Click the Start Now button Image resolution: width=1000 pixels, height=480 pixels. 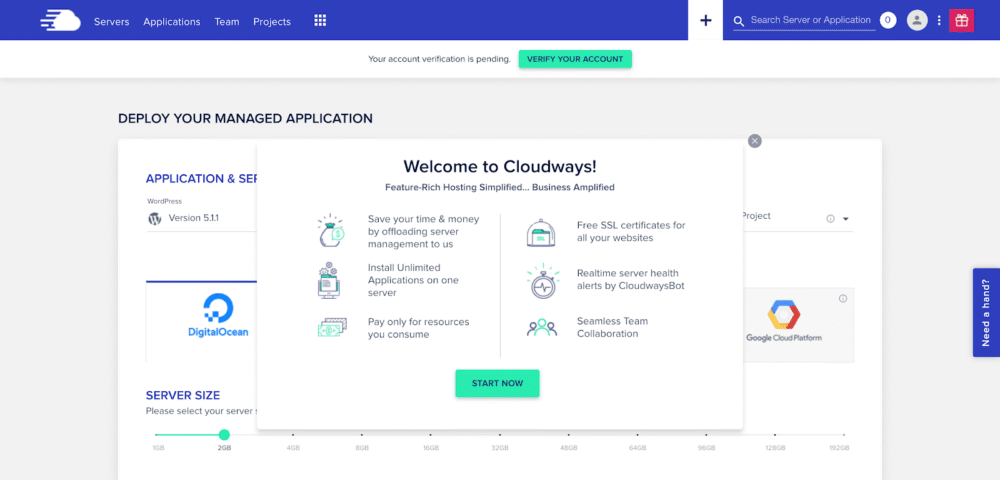pyautogui.click(x=497, y=383)
